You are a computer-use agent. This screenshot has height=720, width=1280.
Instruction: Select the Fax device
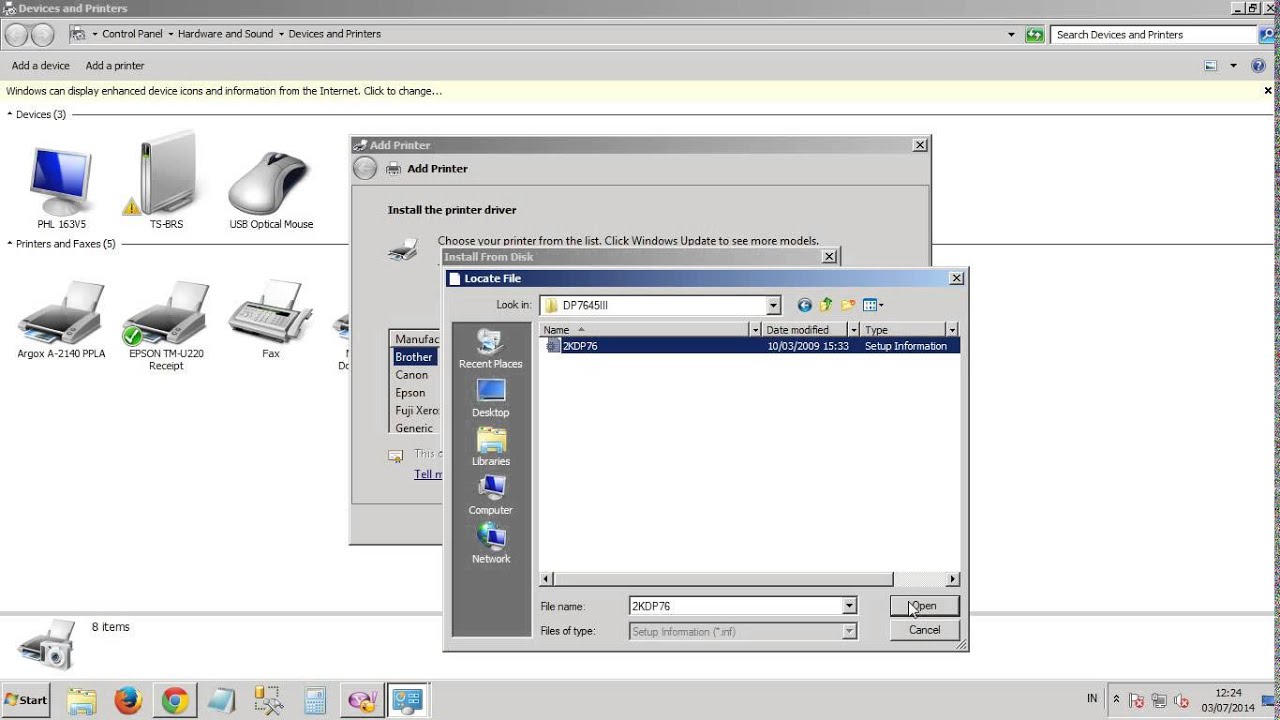coord(270,320)
